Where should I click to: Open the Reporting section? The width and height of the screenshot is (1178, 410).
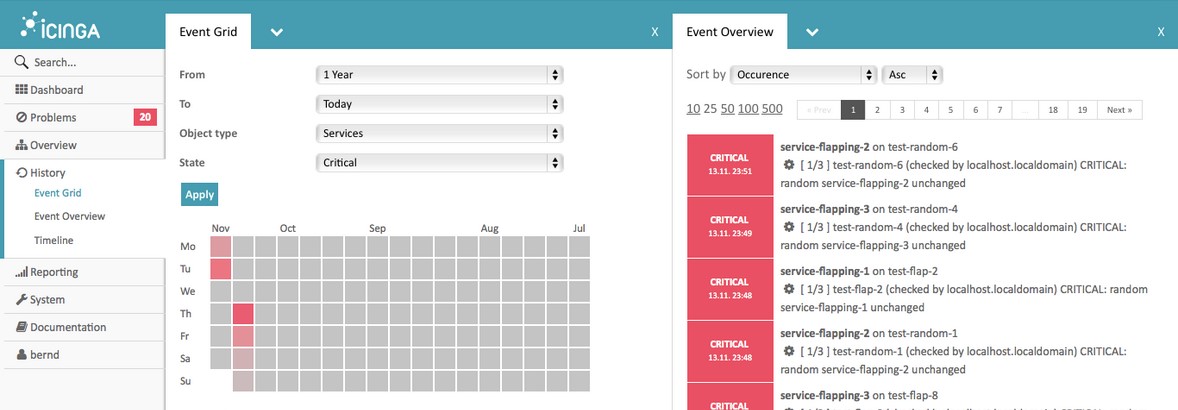[x=54, y=272]
